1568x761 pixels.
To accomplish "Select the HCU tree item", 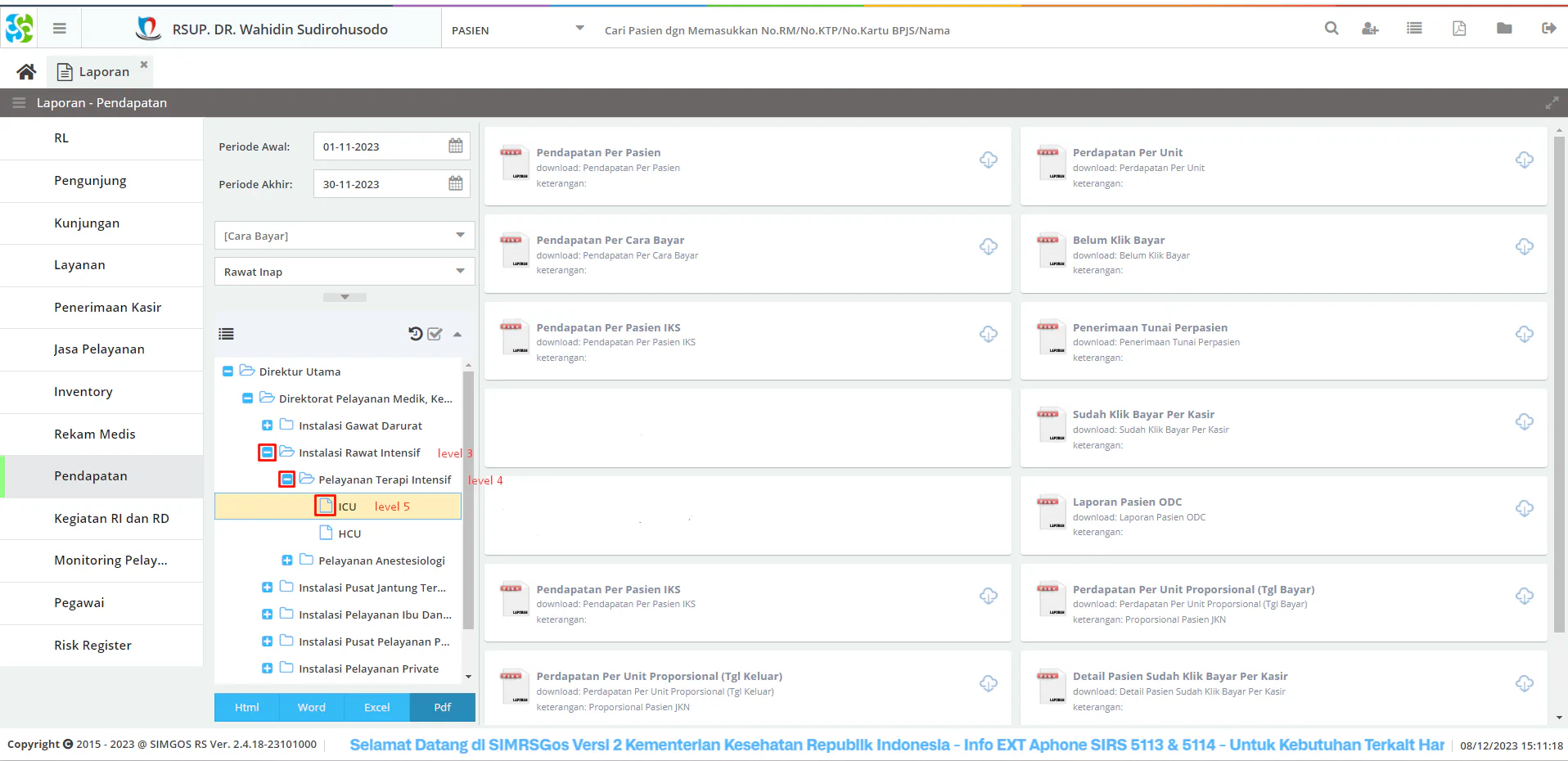I will (x=338, y=534).
